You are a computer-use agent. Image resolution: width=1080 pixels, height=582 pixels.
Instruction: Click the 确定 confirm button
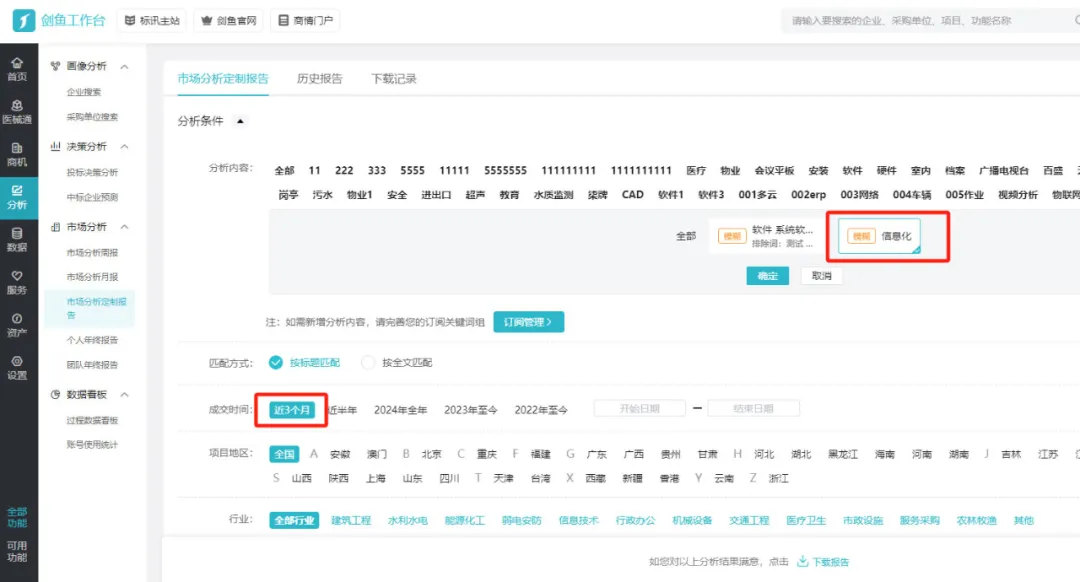(767, 276)
